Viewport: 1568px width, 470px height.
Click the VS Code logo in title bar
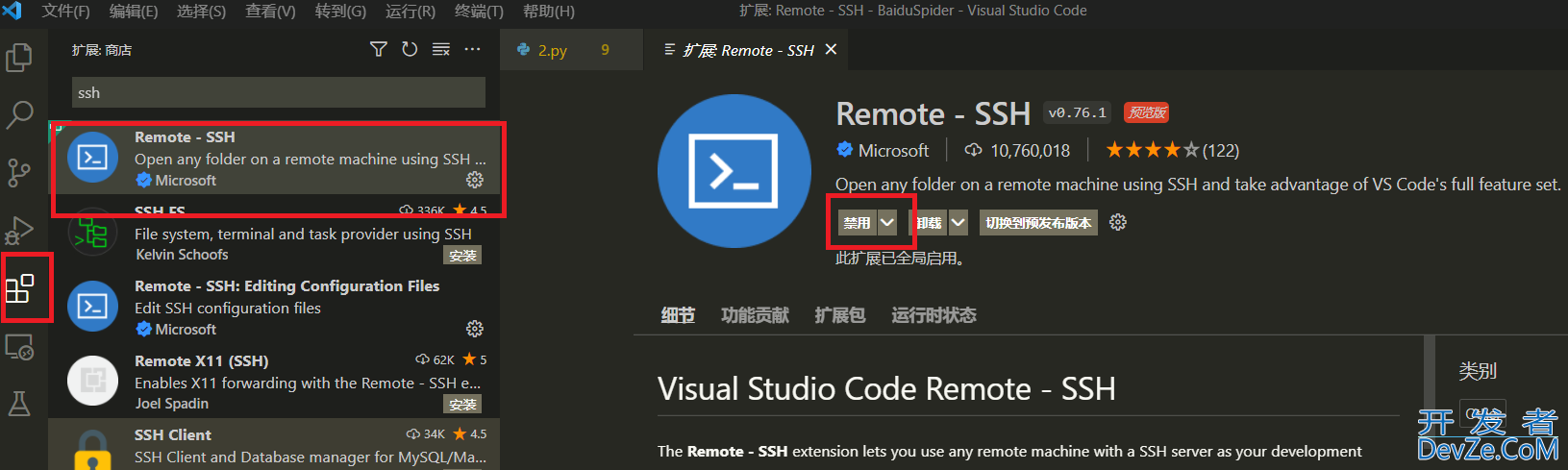tap(12, 11)
